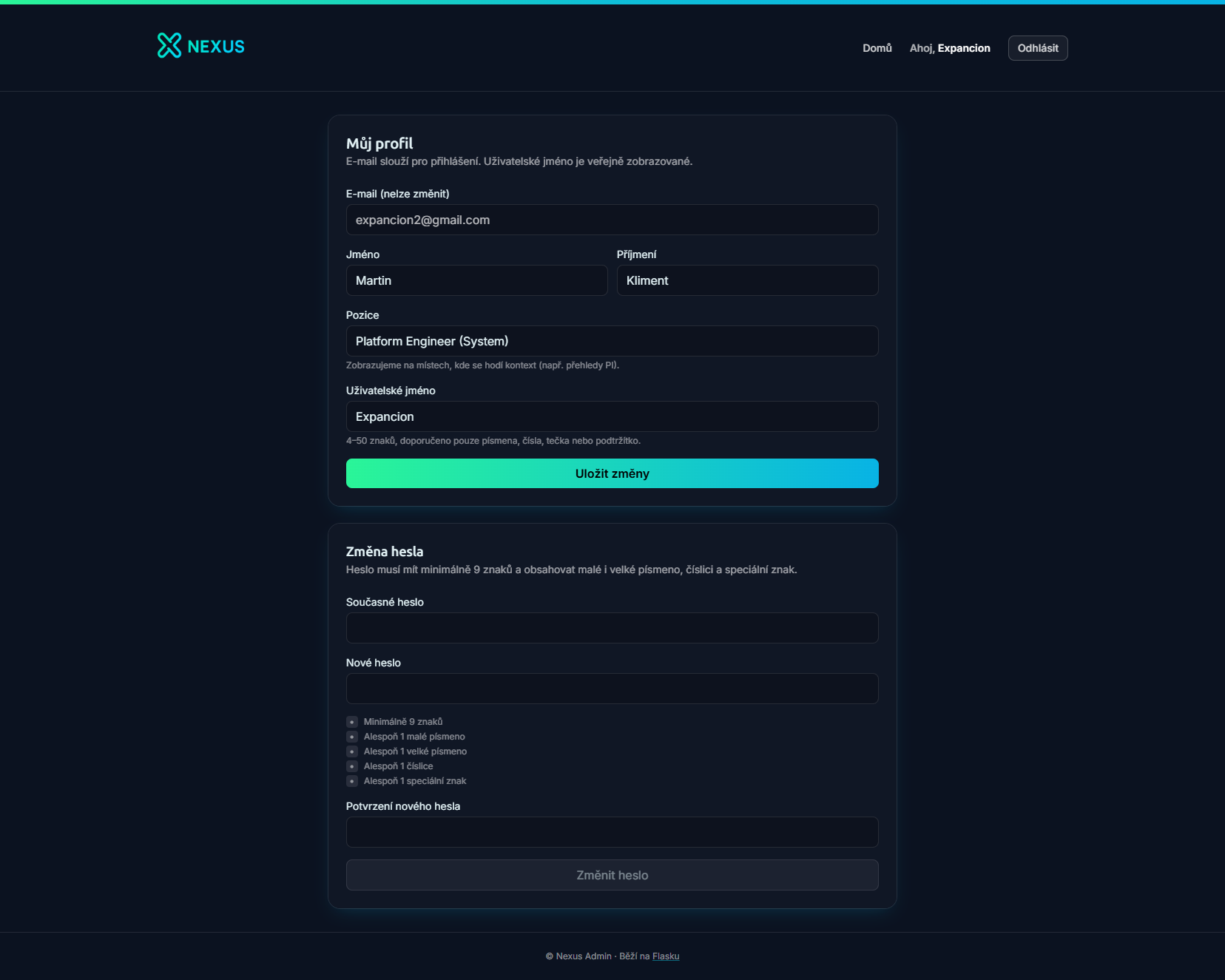Click the Potvrzení nového hesla field
Viewport: 1225px width, 980px height.
612,832
